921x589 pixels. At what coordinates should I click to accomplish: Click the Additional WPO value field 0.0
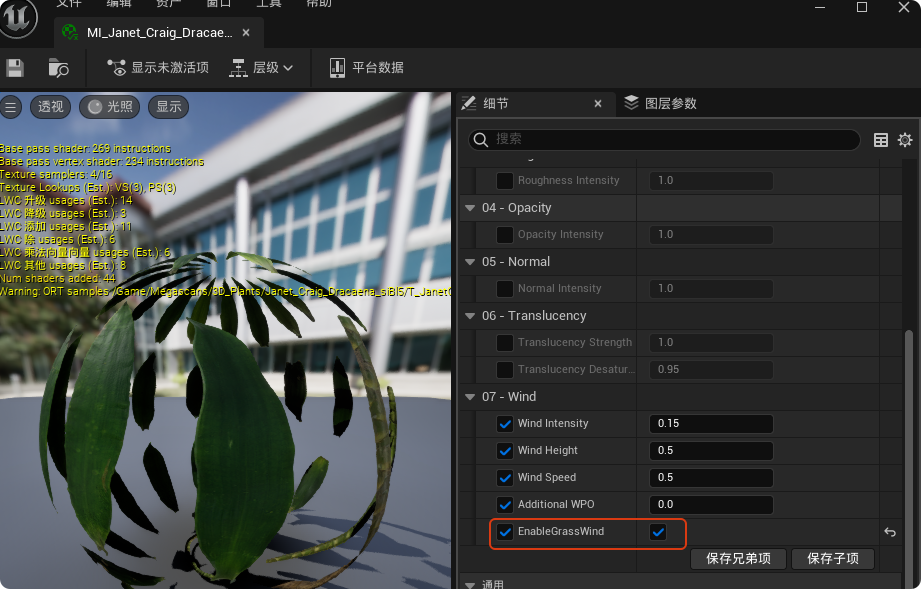(x=711, y=504)
